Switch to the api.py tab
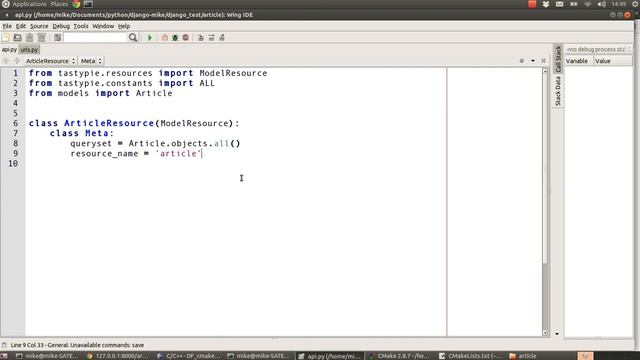This screenshot has height=360, width=640. click(9, 49)
